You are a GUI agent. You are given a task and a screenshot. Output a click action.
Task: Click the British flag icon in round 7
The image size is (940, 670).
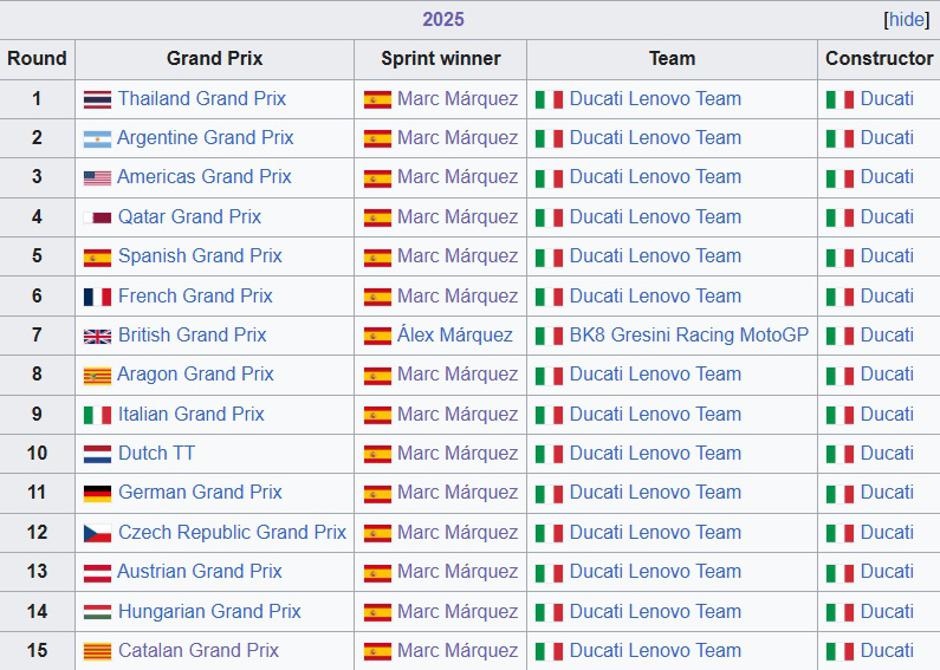point(97,336)
